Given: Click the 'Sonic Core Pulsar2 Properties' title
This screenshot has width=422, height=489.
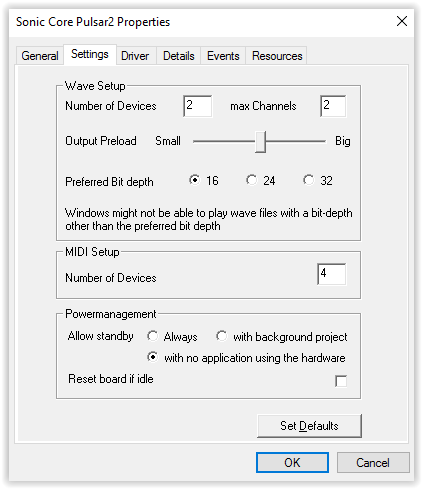Looking at the screenshot, I should click(93, 22).
